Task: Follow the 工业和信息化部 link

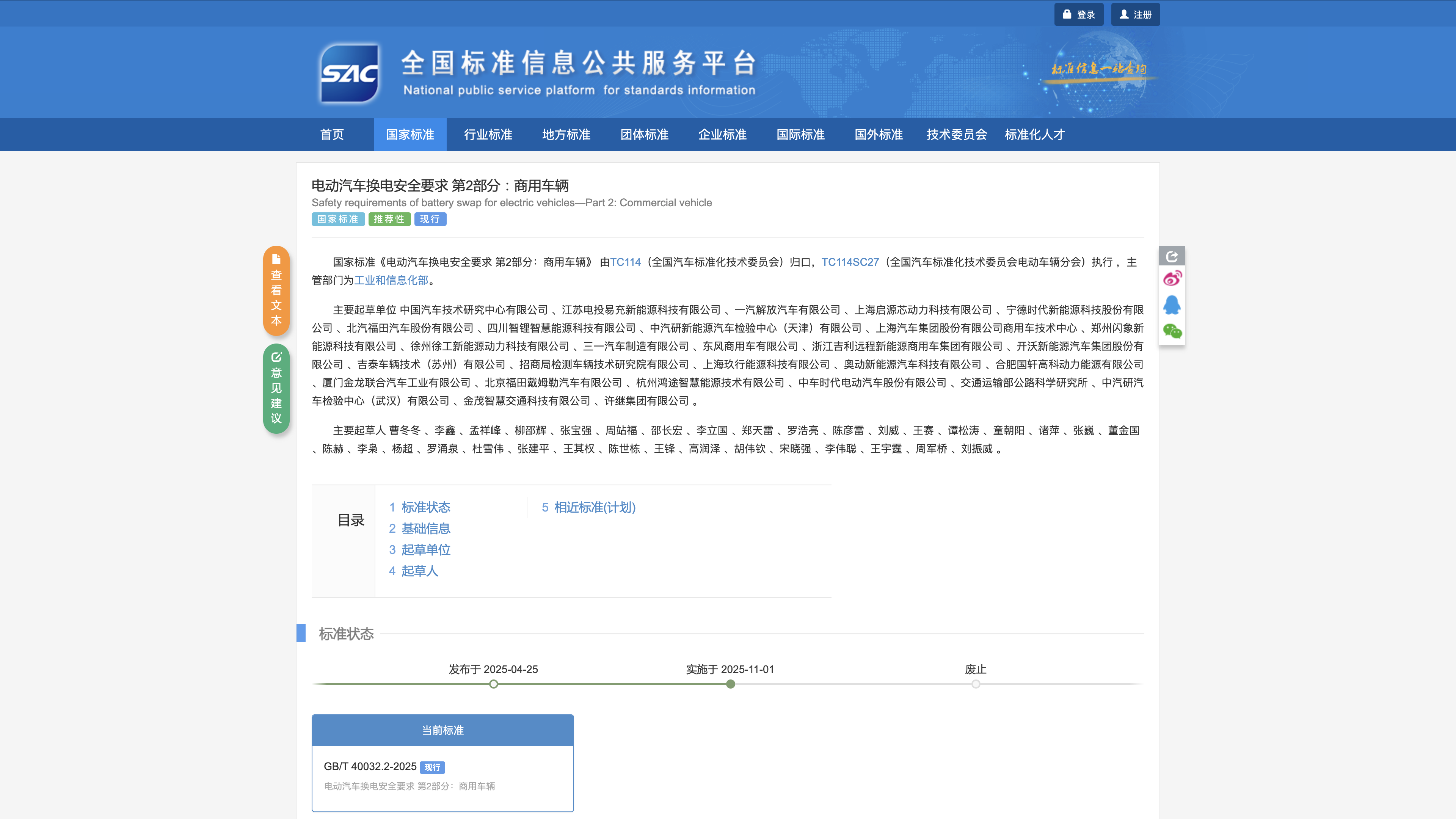Action: (x=391, y=280)
